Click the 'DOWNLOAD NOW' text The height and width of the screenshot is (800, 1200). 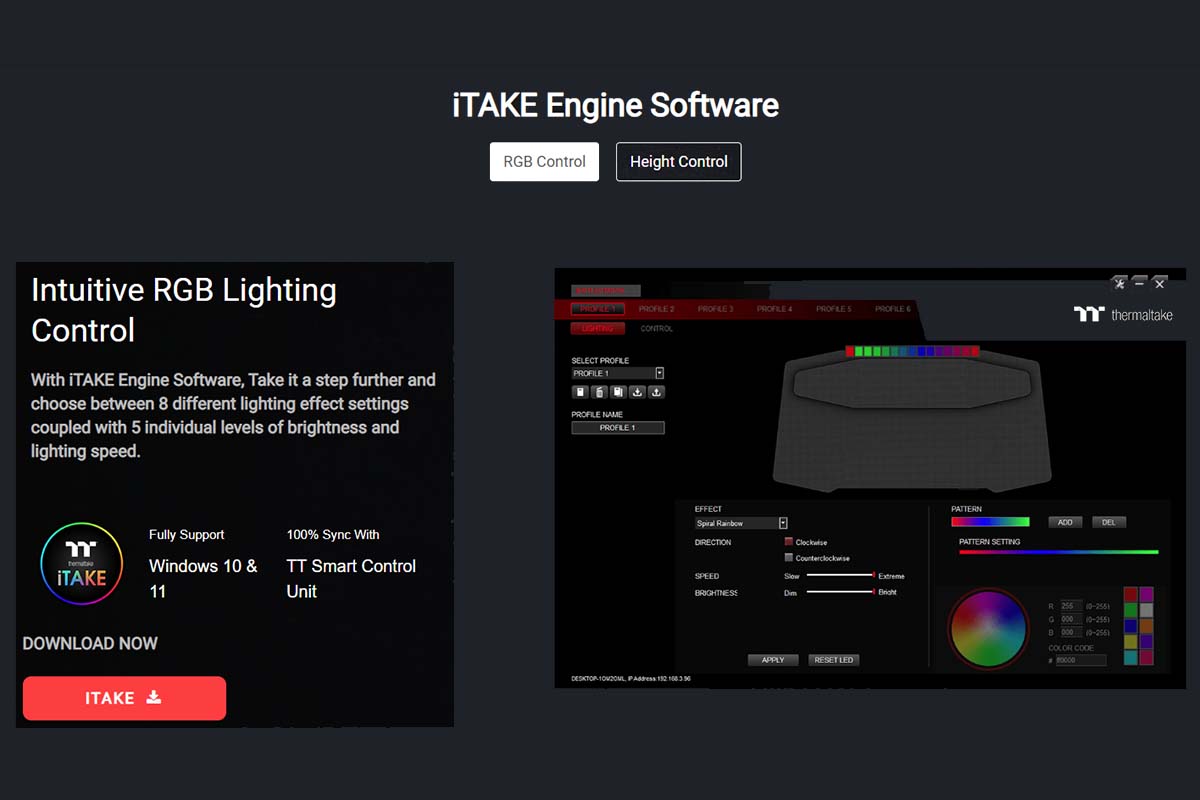tap(90, 643)
